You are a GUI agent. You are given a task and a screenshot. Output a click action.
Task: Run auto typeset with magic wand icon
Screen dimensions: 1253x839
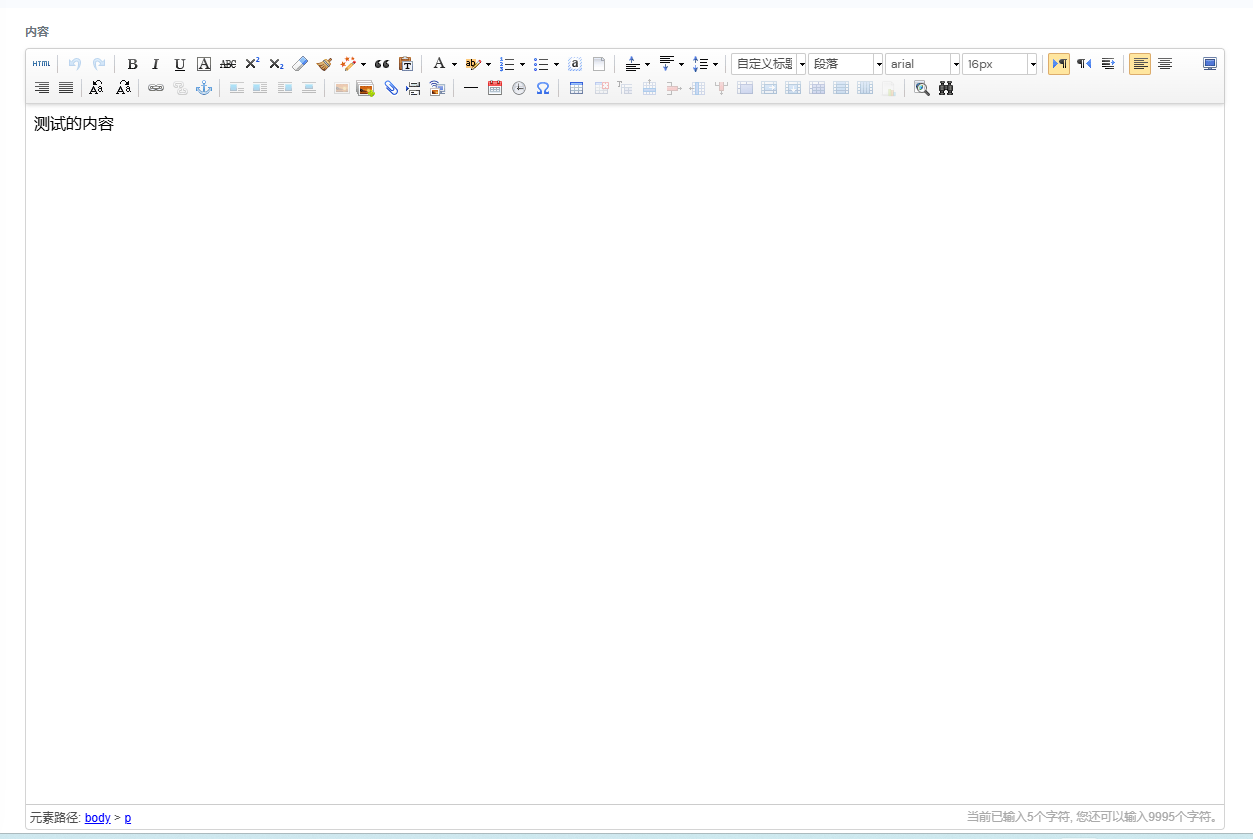(348, 64)
